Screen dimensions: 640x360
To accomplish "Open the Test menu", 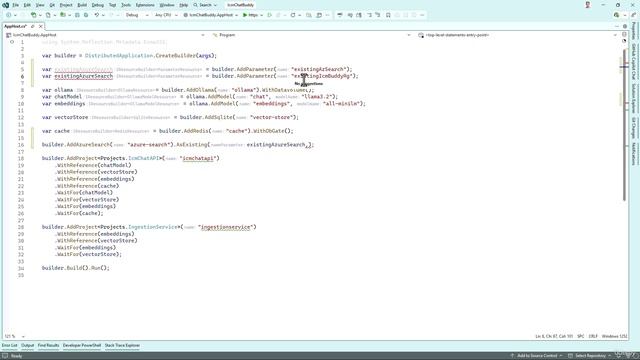I will [x=112, y=5].
